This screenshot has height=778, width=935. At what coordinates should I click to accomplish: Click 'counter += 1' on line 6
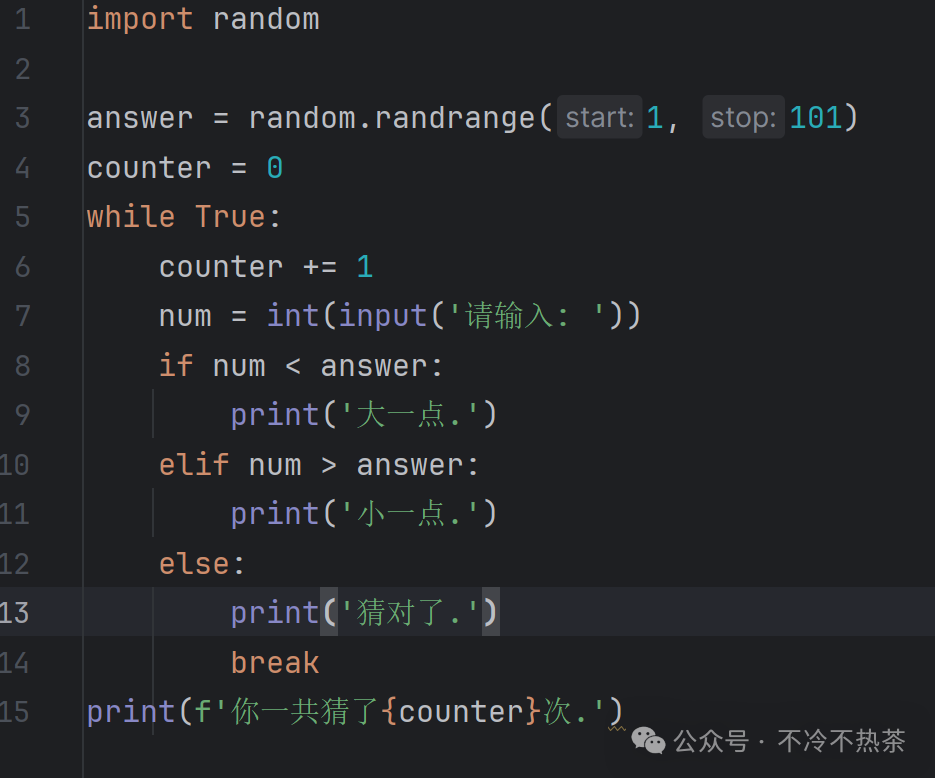(x=266, y=266)
